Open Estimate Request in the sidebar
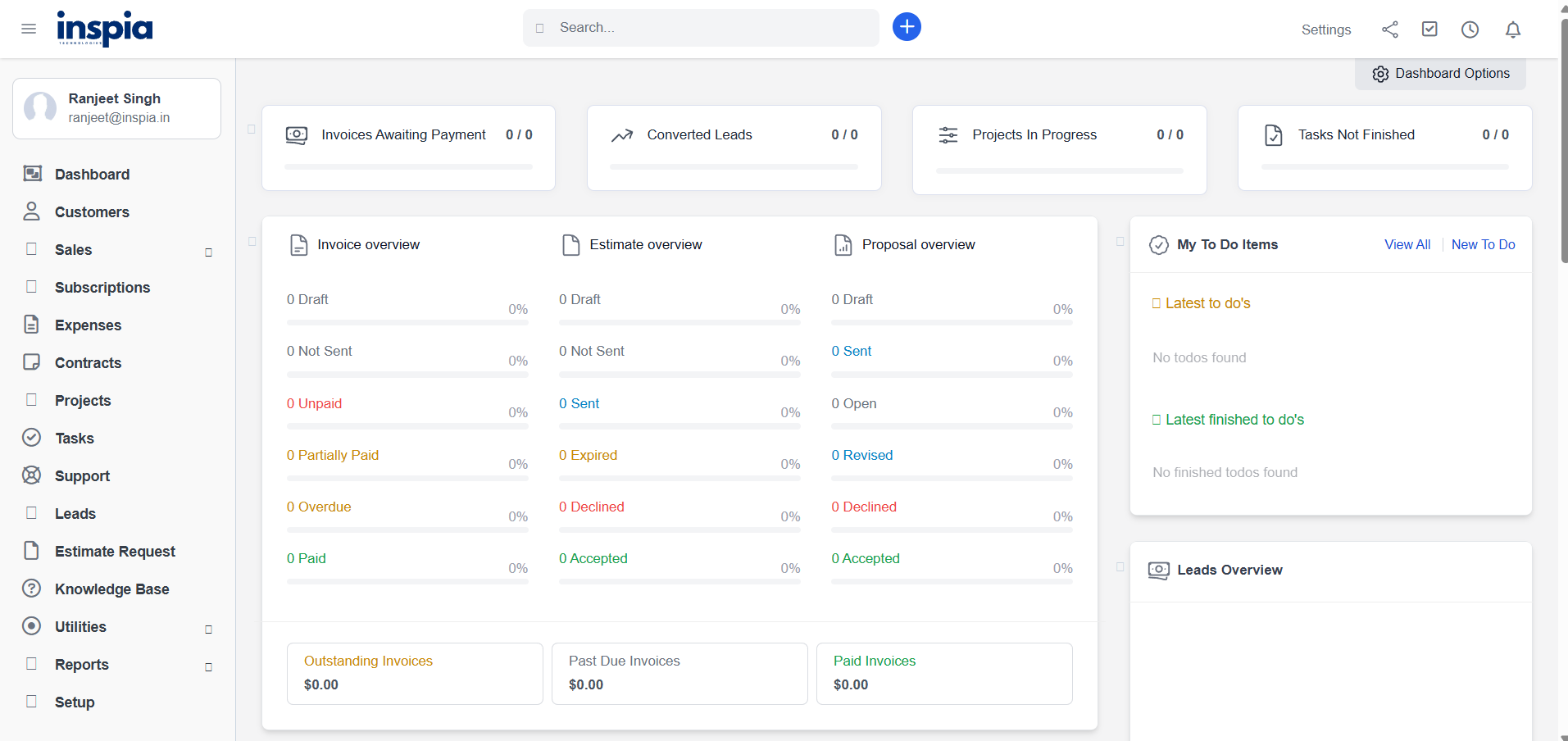This screenshot has height=741, width=1568. 115,552
